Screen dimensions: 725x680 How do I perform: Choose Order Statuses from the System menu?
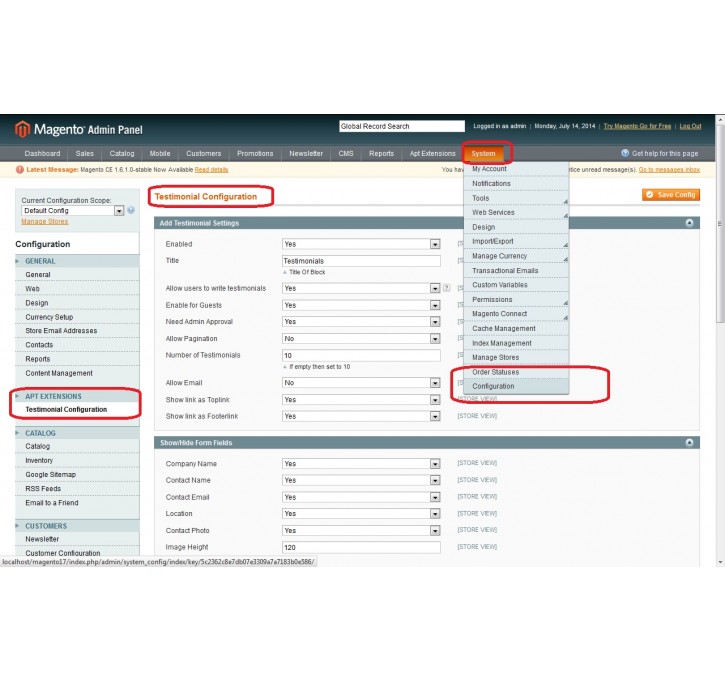pyautogui.click(x=516, y=372)
